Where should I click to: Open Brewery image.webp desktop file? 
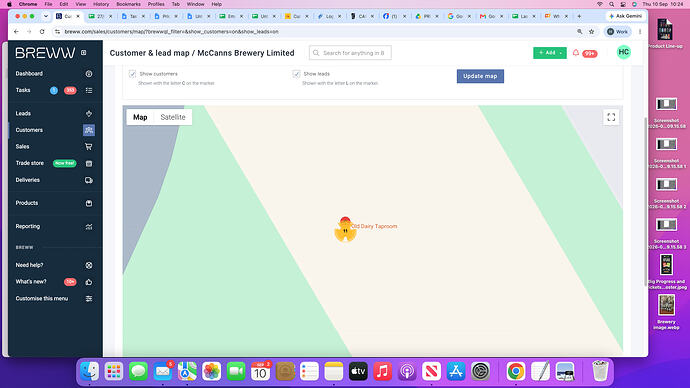coord(666,311)
